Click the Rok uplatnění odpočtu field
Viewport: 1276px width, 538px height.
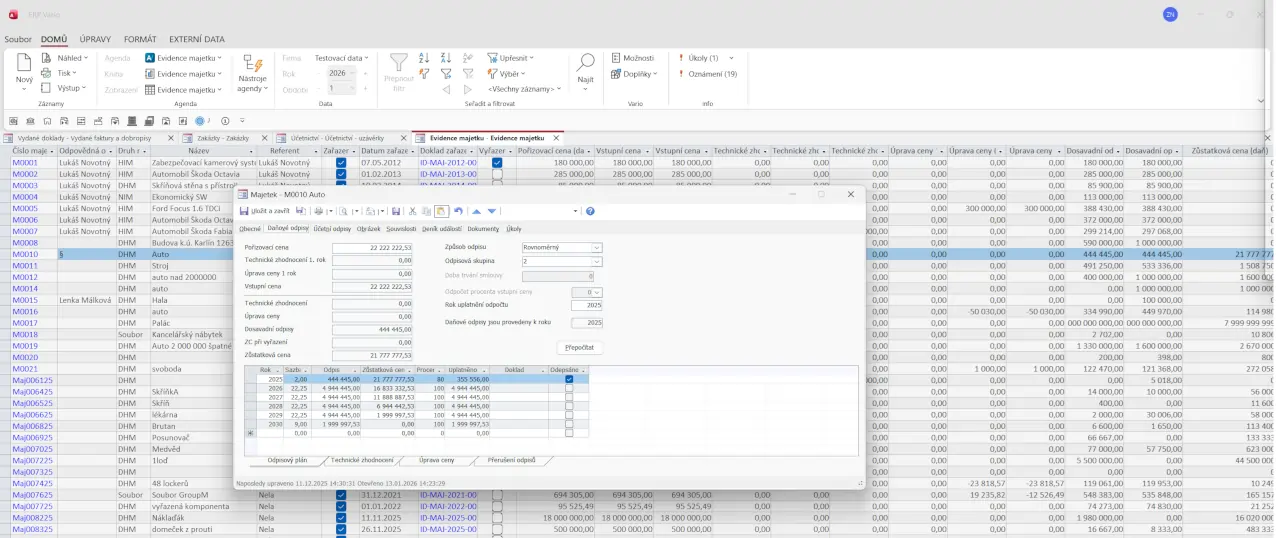click(586, 305)
